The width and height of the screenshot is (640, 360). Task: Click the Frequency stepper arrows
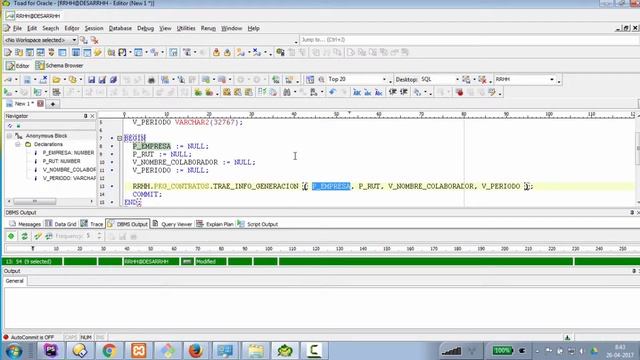point(99,236)
